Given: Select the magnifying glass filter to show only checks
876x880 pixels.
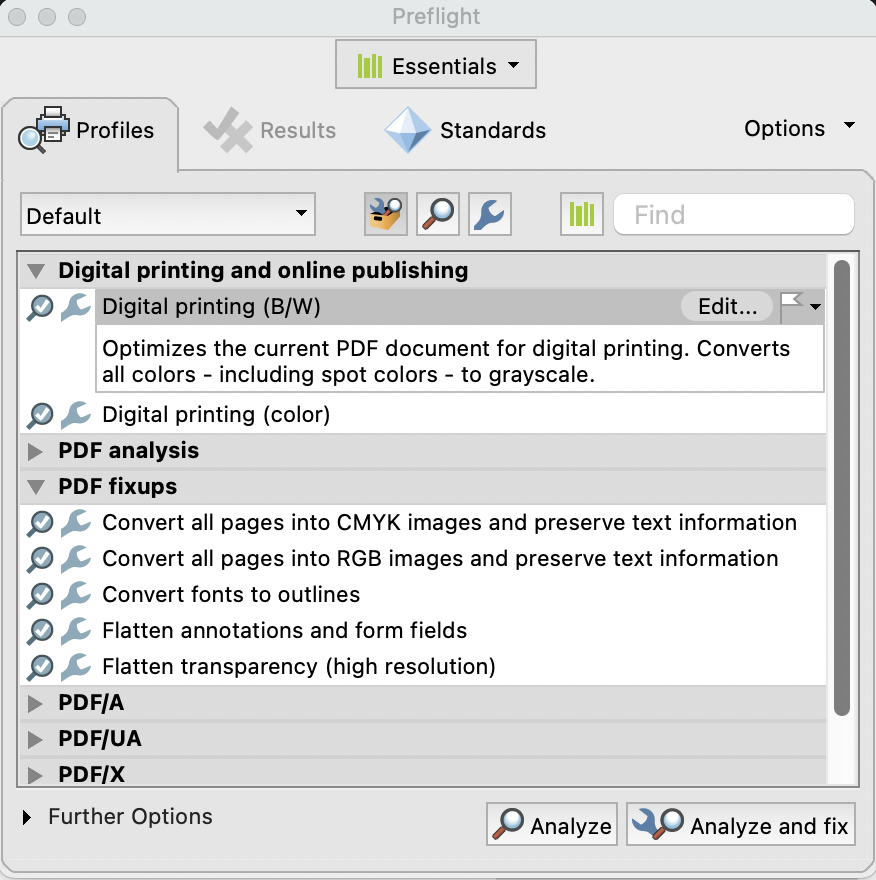Looking at the screenshot, I should pos(438,213).
